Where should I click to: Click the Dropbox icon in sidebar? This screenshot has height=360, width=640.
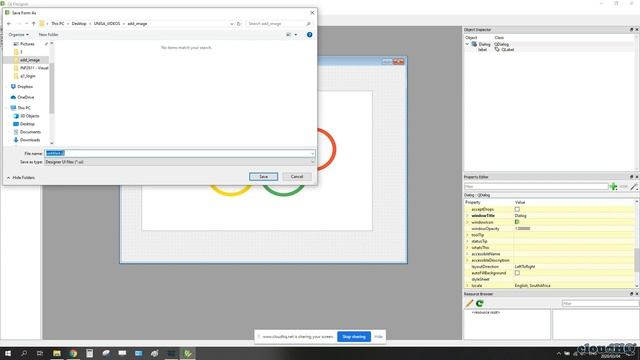click(x=13, y=87)
